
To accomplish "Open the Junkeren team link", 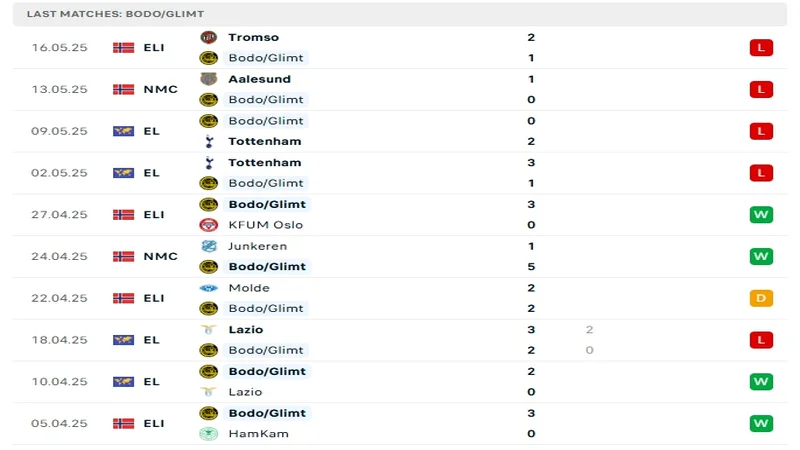I will [x=257, y=246].
